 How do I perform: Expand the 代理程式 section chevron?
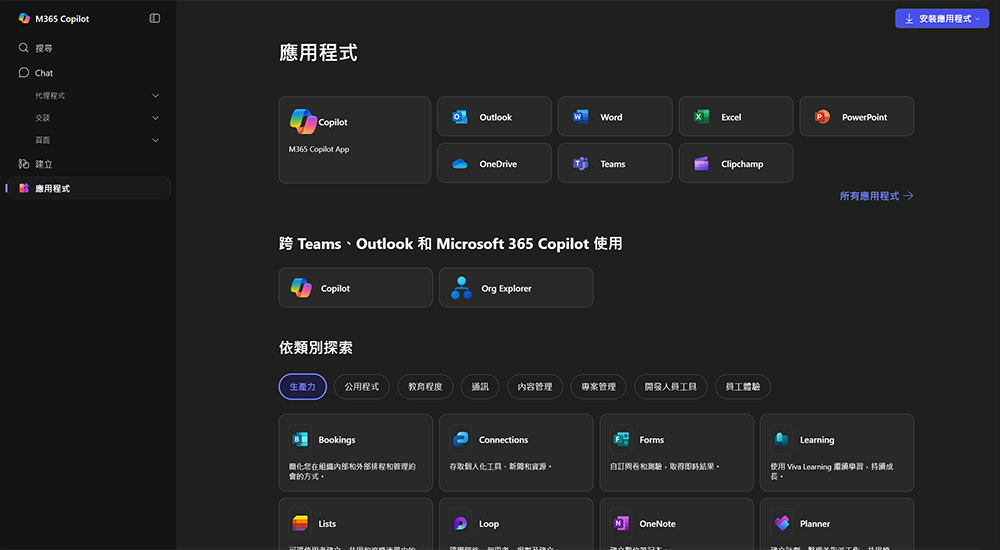155,96
